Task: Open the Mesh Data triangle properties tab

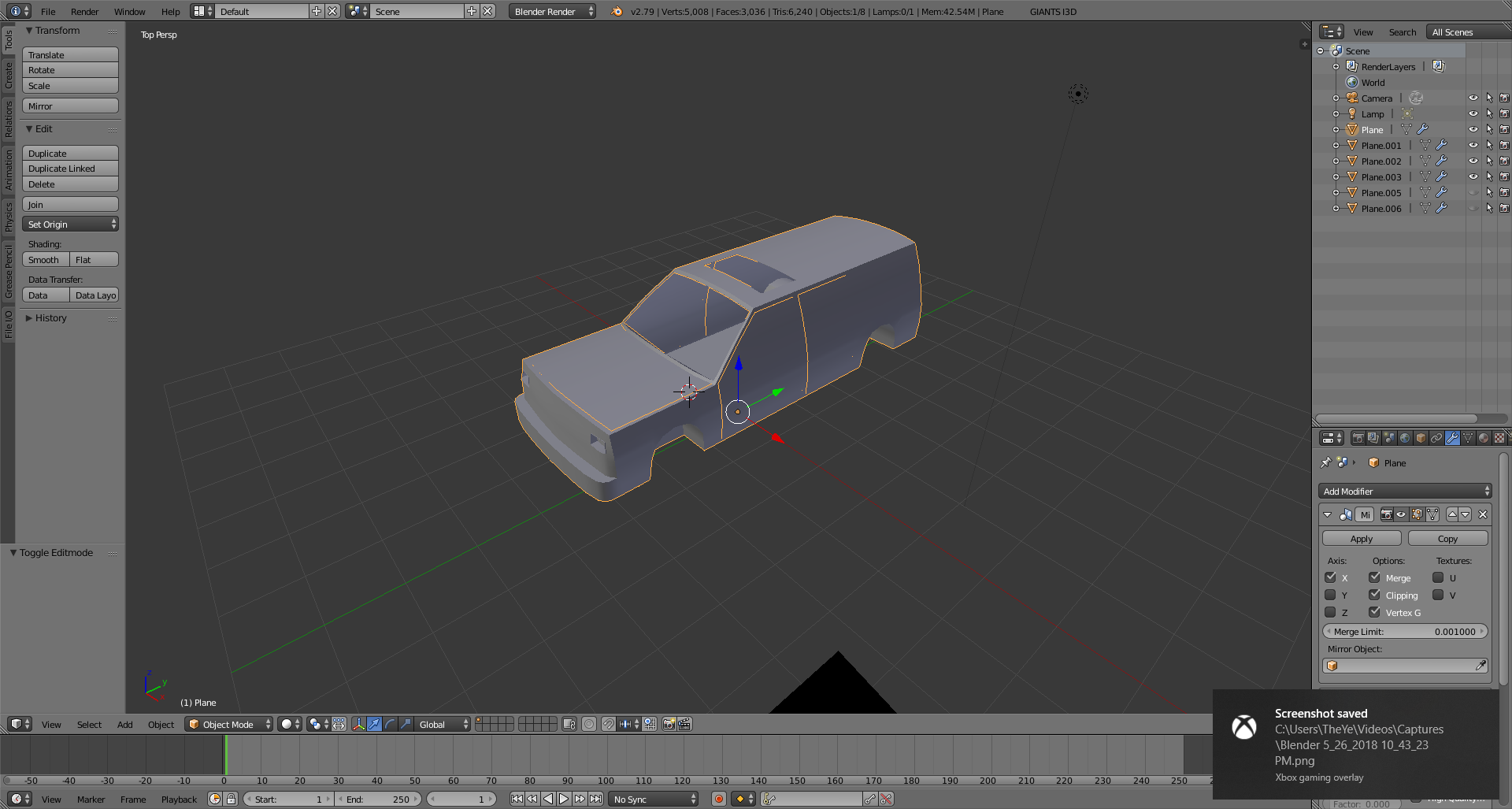Action: (x=1468, y=438)
